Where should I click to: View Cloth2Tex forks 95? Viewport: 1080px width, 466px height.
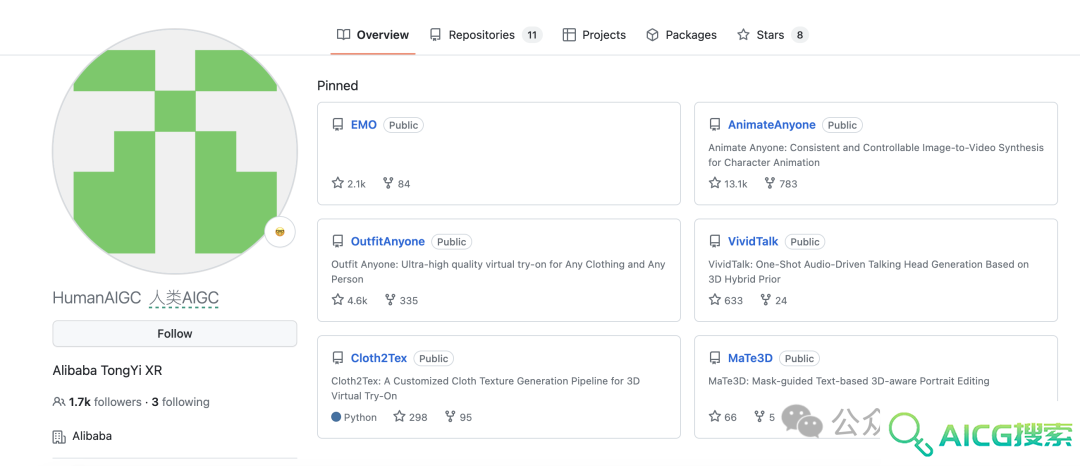point(458,416)
